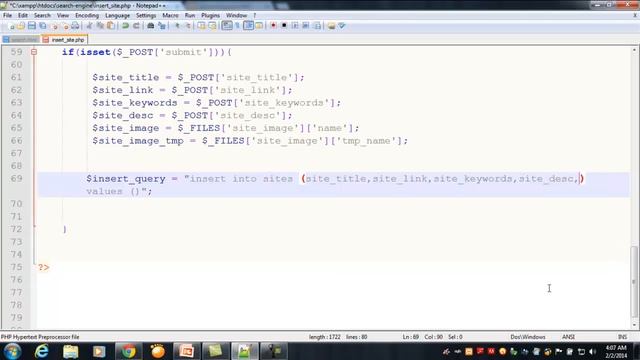Click the $site_keywords assignment line
The image size is (640, 360).
(216, 102)
